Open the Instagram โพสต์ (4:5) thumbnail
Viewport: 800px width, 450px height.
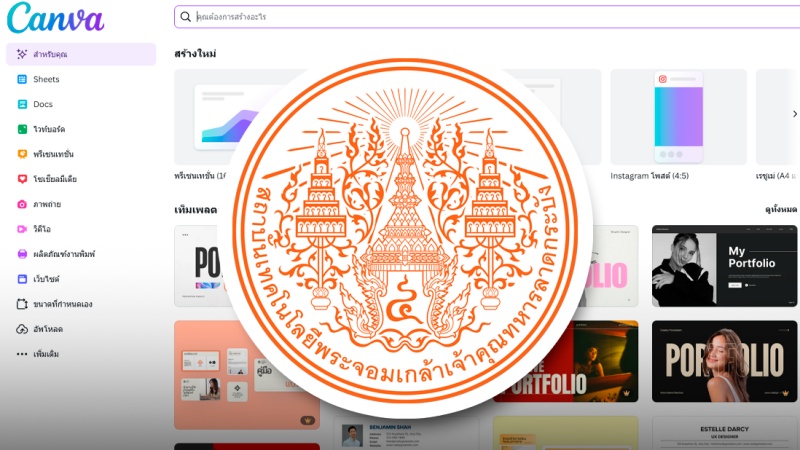(x=679, y=117)
